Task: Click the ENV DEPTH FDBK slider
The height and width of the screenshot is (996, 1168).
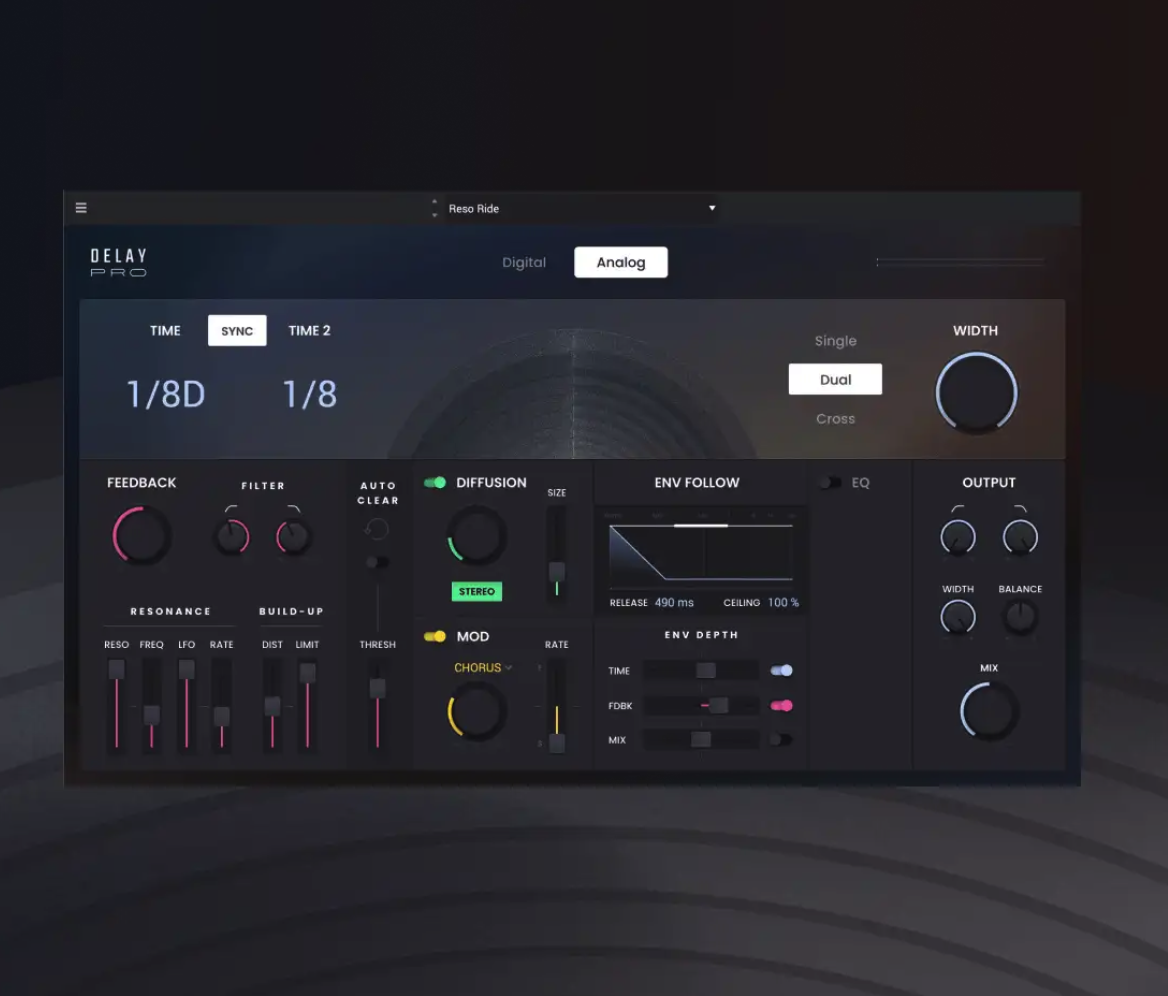Action: [x=701, y=705]
